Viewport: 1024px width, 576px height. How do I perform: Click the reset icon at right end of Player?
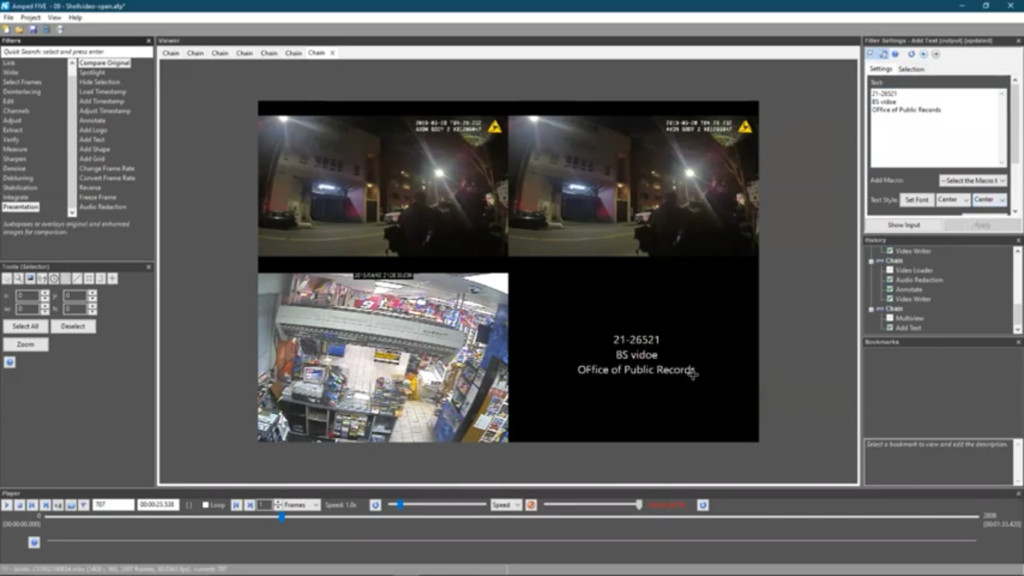(x=703, y=505)
